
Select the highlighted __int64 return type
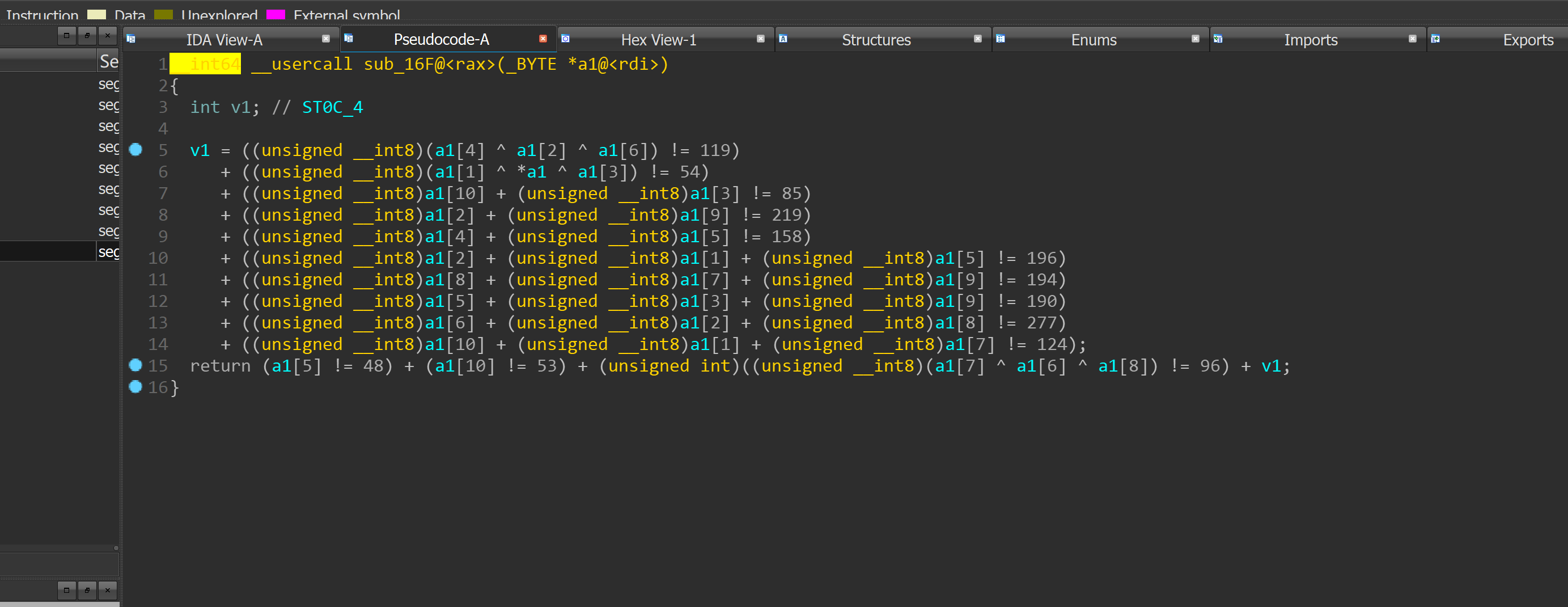click(x=205, y=64)
